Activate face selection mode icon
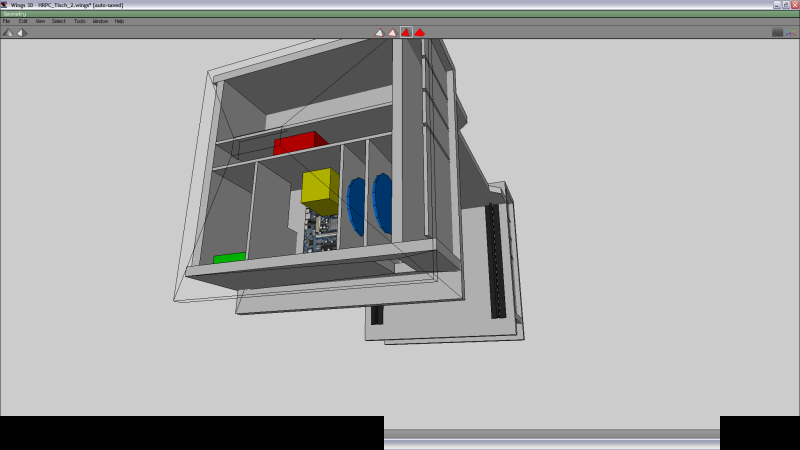The width and height of the screenshot is (800, 450). [406, 32]
